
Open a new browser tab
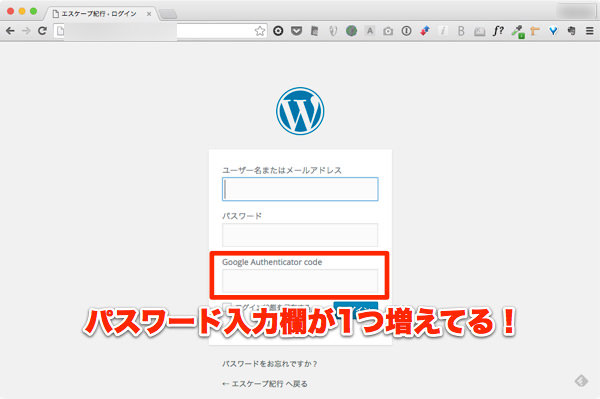point(168,14)
